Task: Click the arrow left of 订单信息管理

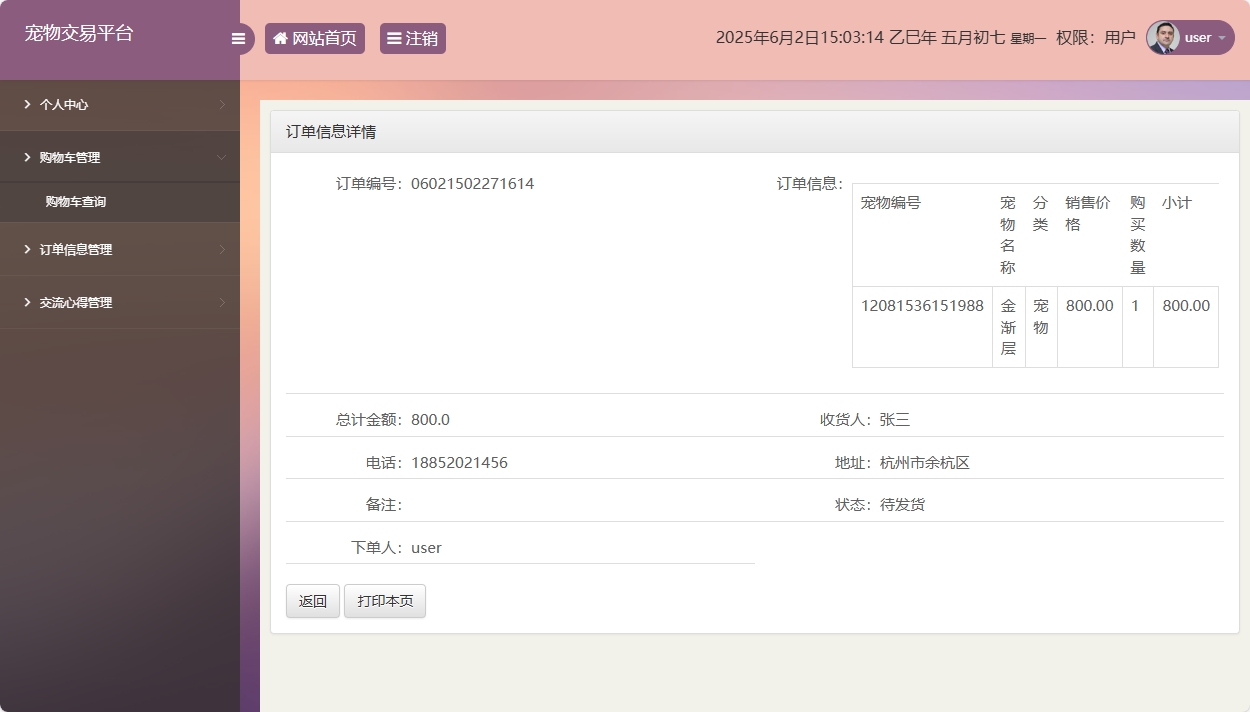Action: (27, 249)
